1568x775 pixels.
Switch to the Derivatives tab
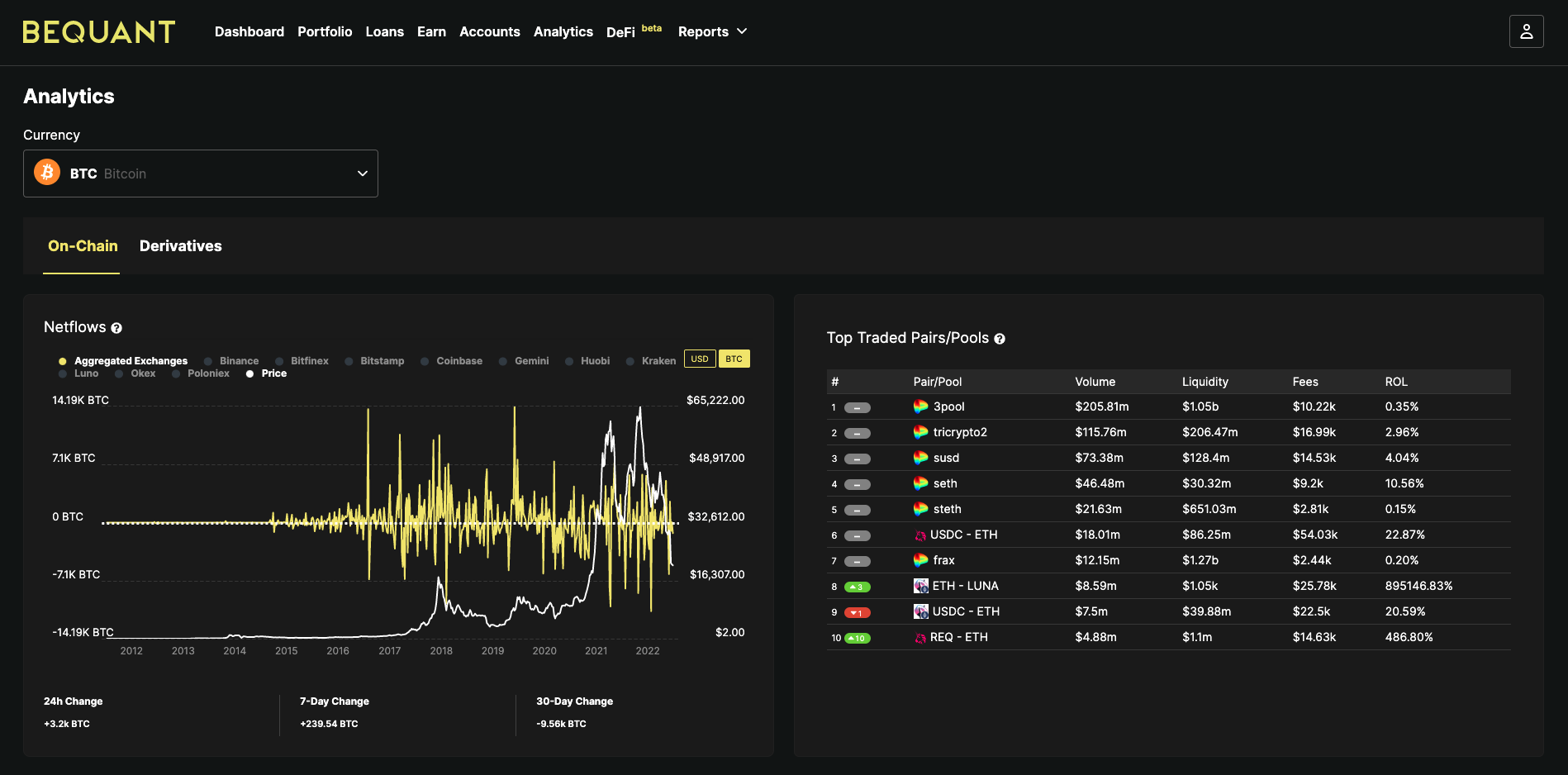pyautogui.click(x=181, y=246)
